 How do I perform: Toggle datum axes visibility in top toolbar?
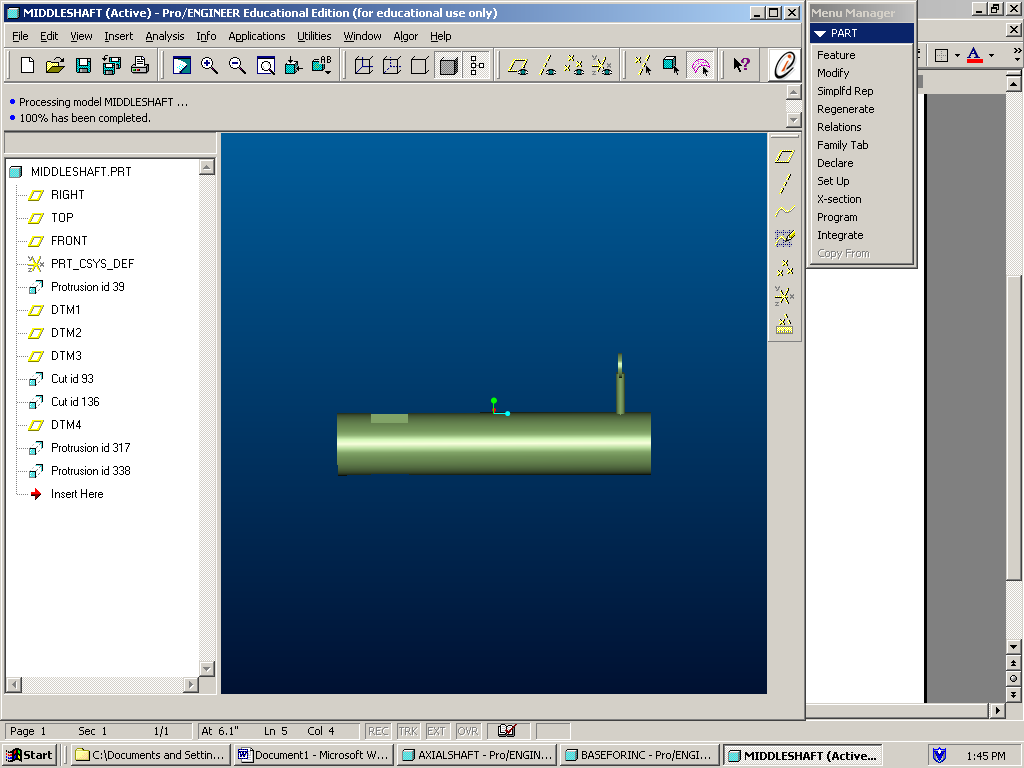(547, 65)
